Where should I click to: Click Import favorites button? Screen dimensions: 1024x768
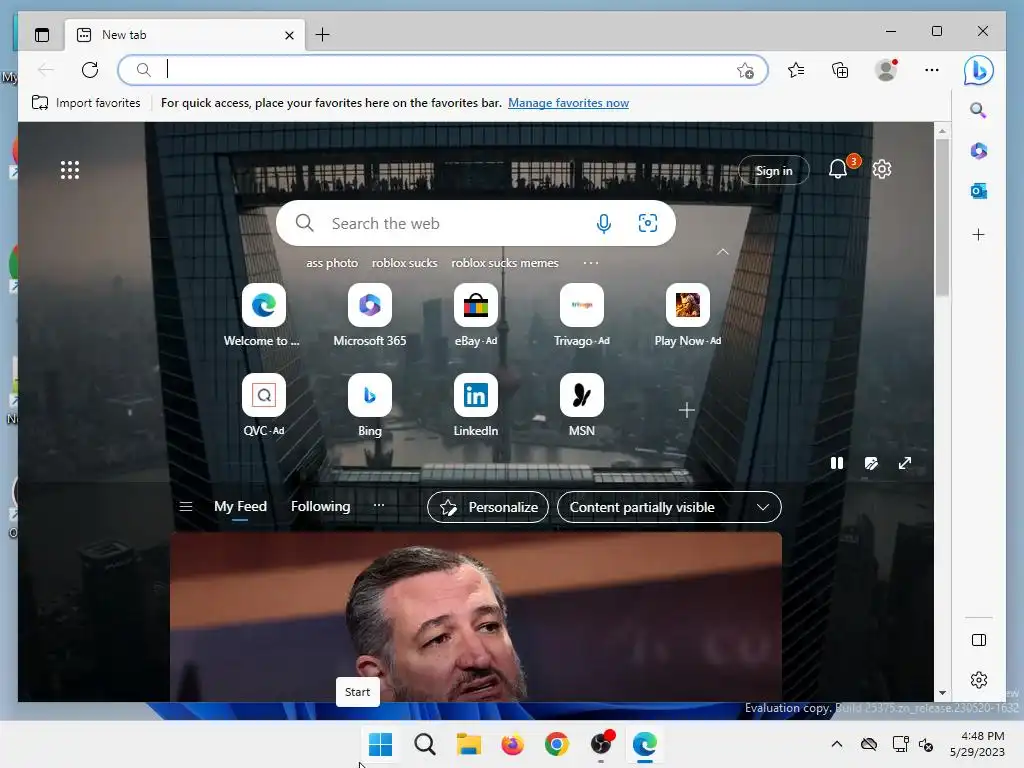(x=86, y=103)
